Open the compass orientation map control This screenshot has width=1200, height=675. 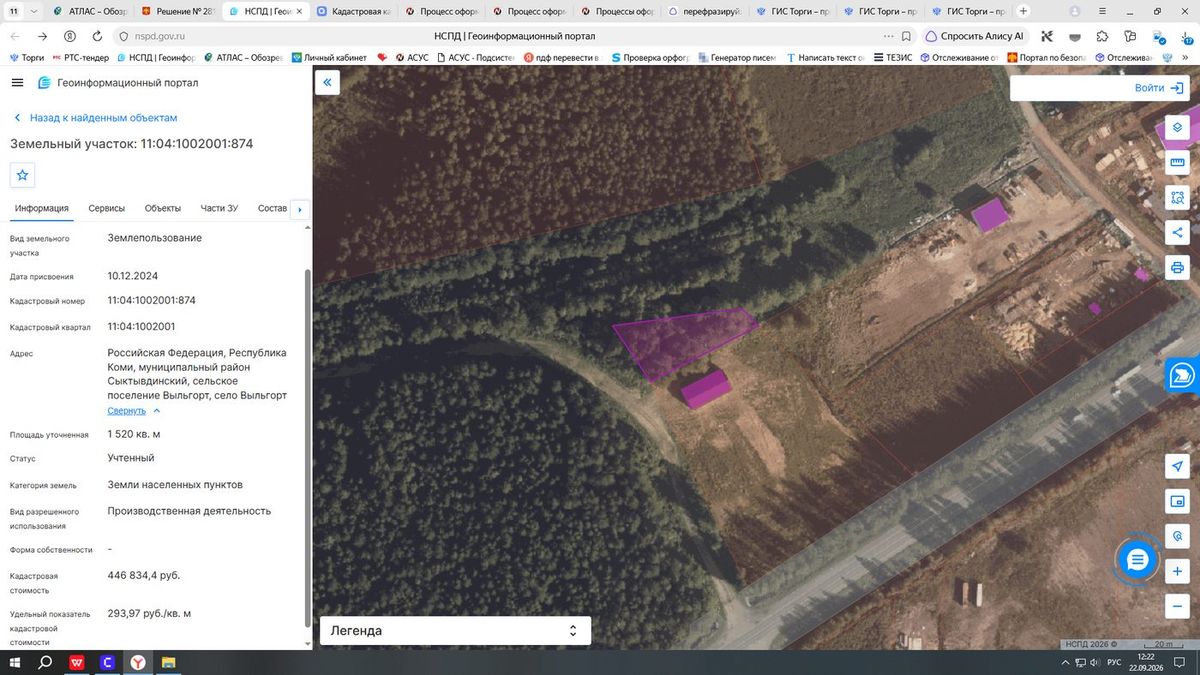1177,536
